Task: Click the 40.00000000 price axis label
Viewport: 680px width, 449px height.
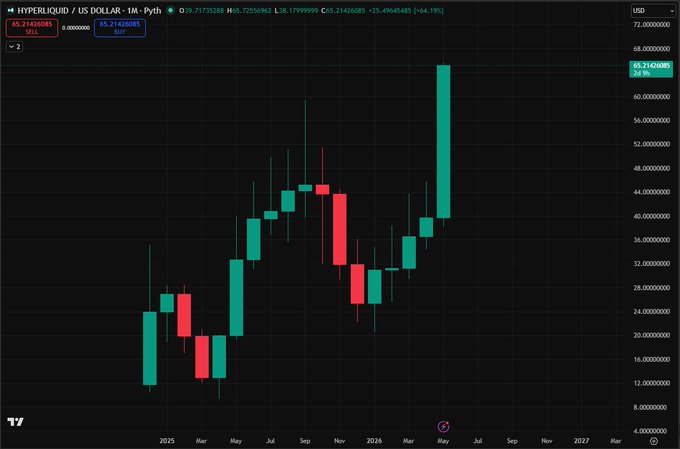Action: [x=651, y=216]
